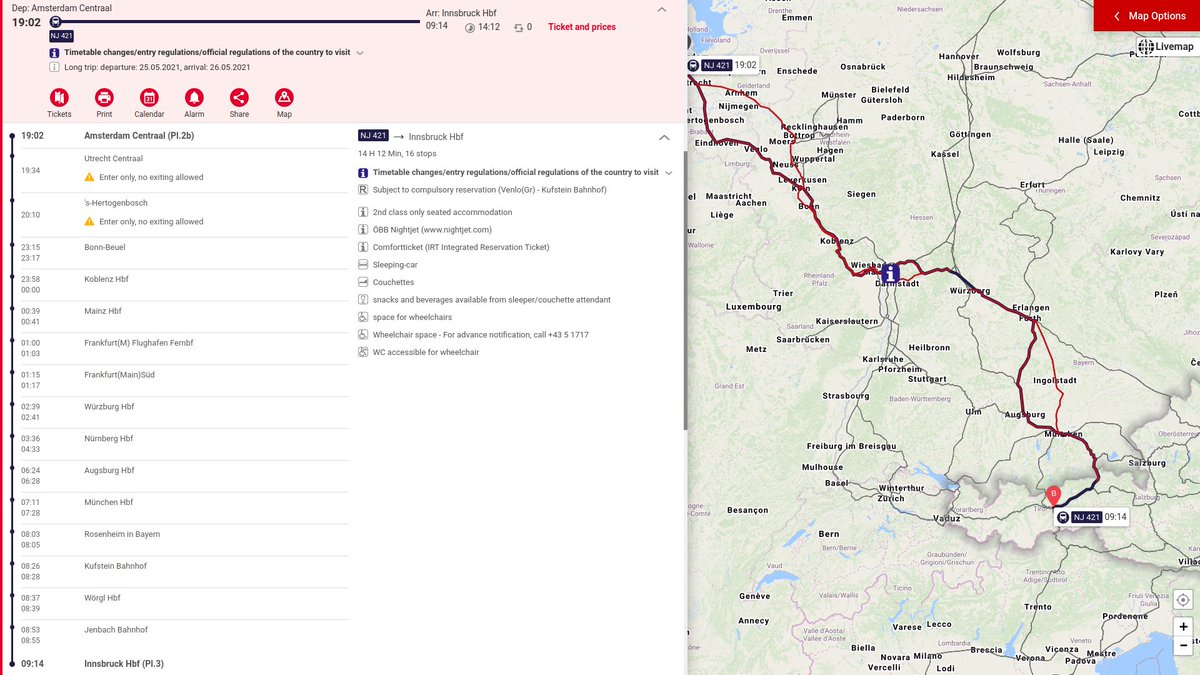Click the Frankfurt(Main)Süd stop
1200x675 pixels.
(120, 375)
